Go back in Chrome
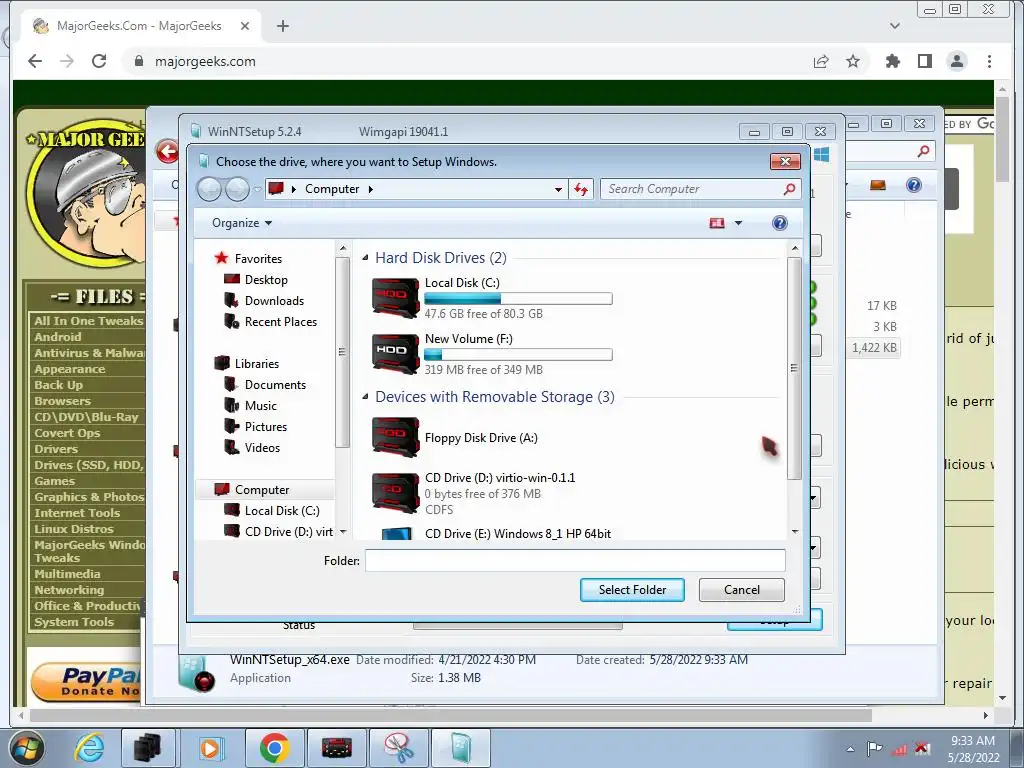 point(35,61)
